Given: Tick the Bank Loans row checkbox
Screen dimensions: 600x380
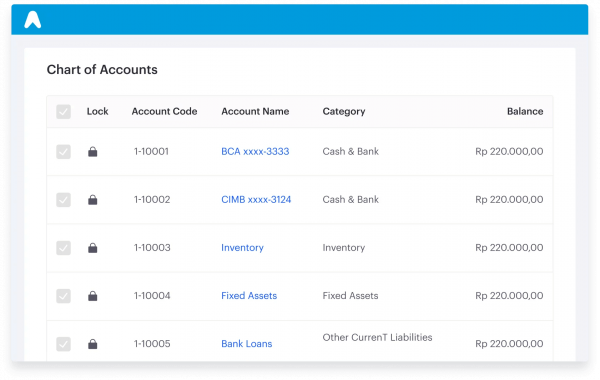Looking at the screenshot, I should click(x=64, y=344).
